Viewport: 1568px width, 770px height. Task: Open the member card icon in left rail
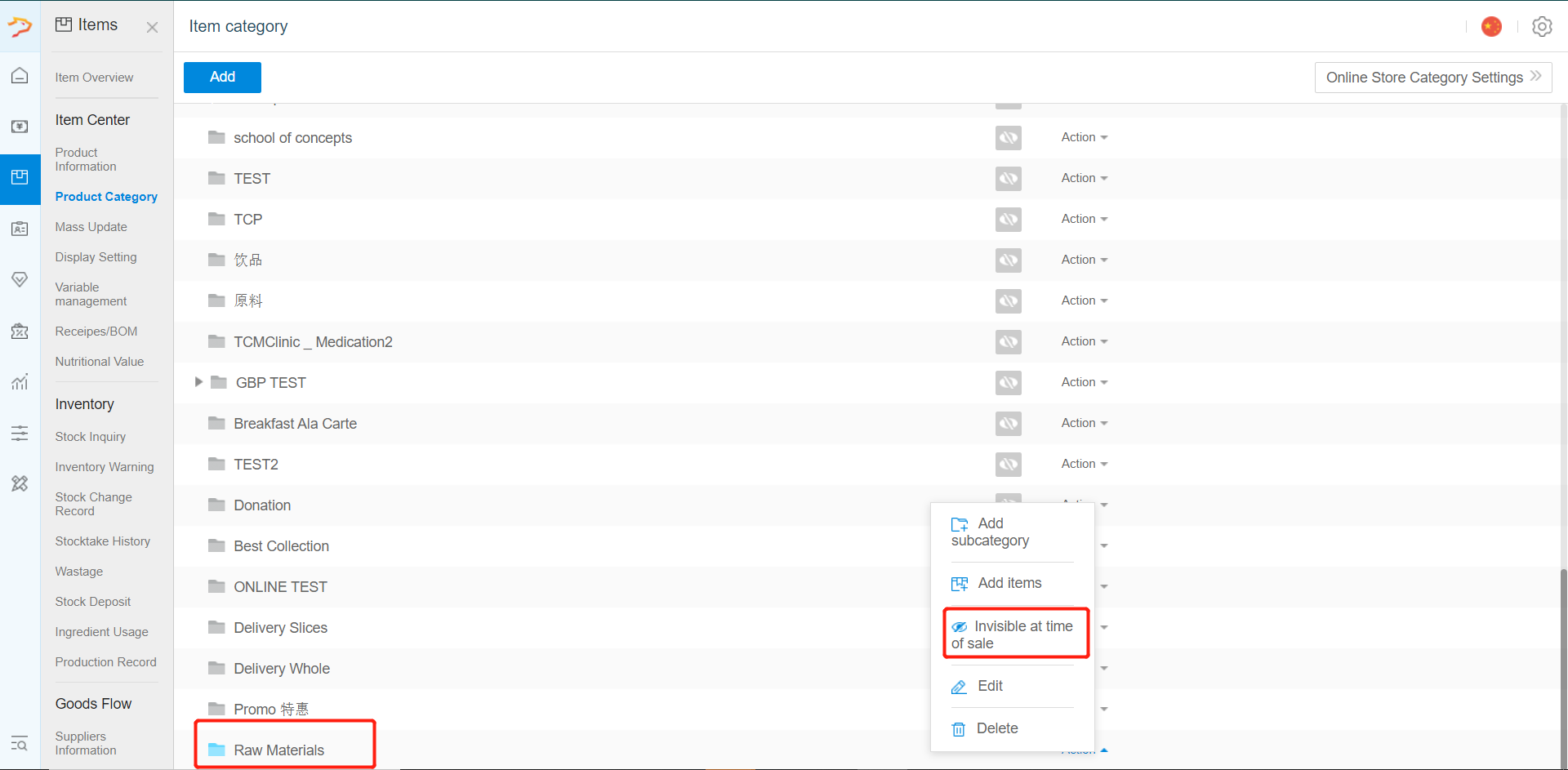pyautogui.click(x=20, y=229)
